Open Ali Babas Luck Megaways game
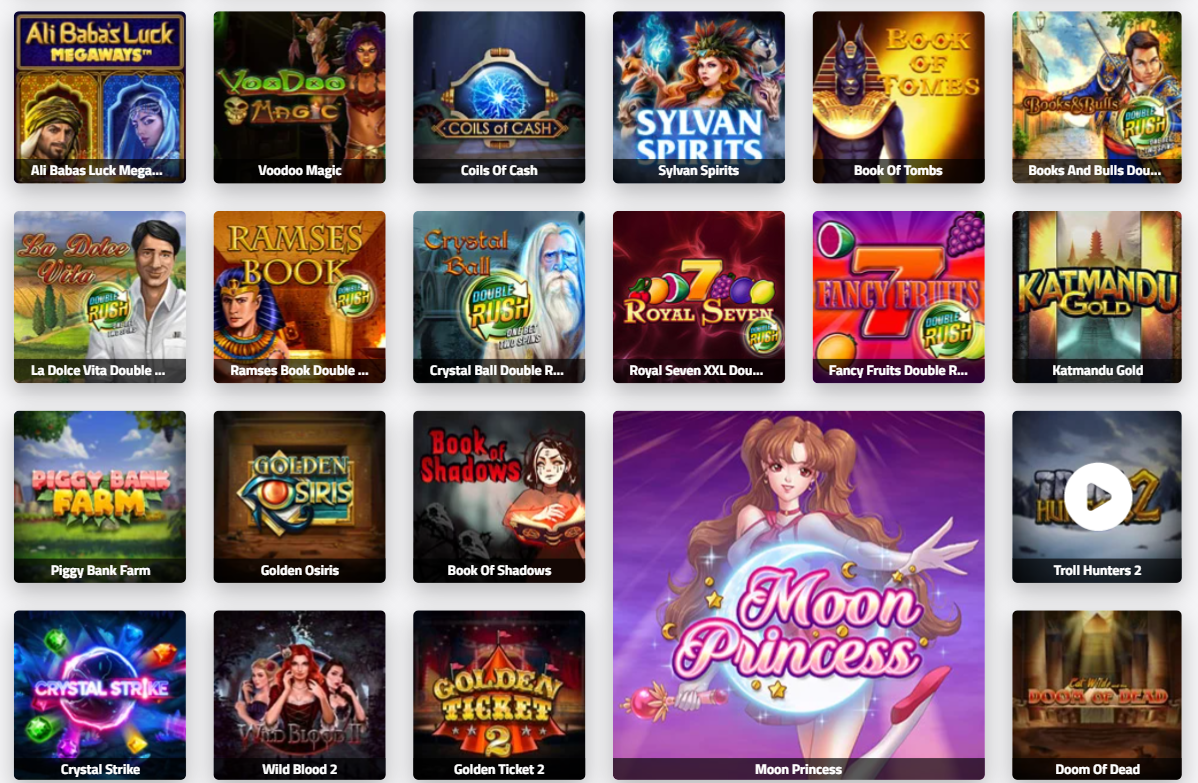 click(100, 97)
